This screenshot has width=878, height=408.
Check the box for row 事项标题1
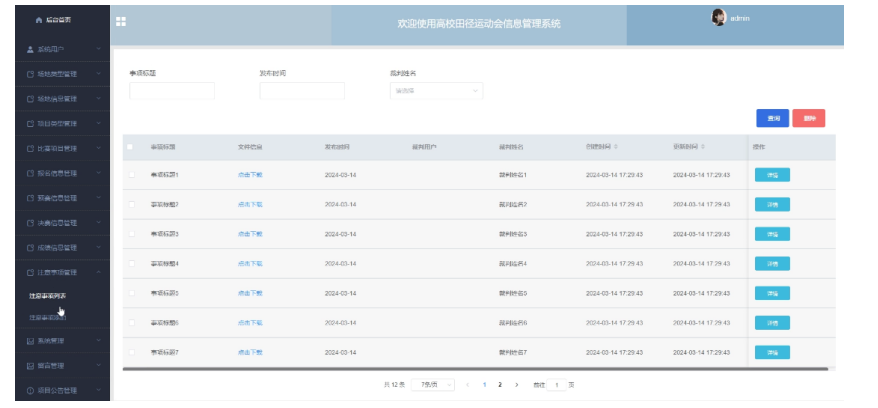[x=132, y=175]
